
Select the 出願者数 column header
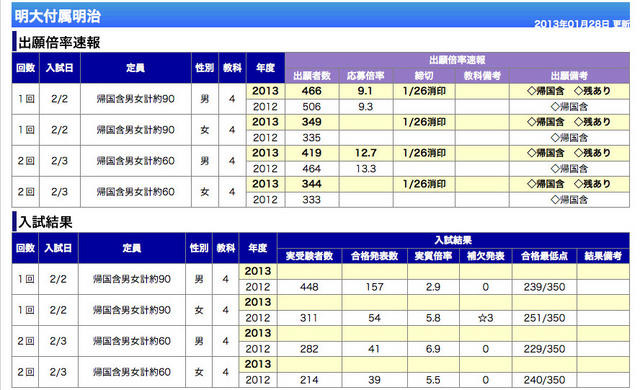pos(312,75)
